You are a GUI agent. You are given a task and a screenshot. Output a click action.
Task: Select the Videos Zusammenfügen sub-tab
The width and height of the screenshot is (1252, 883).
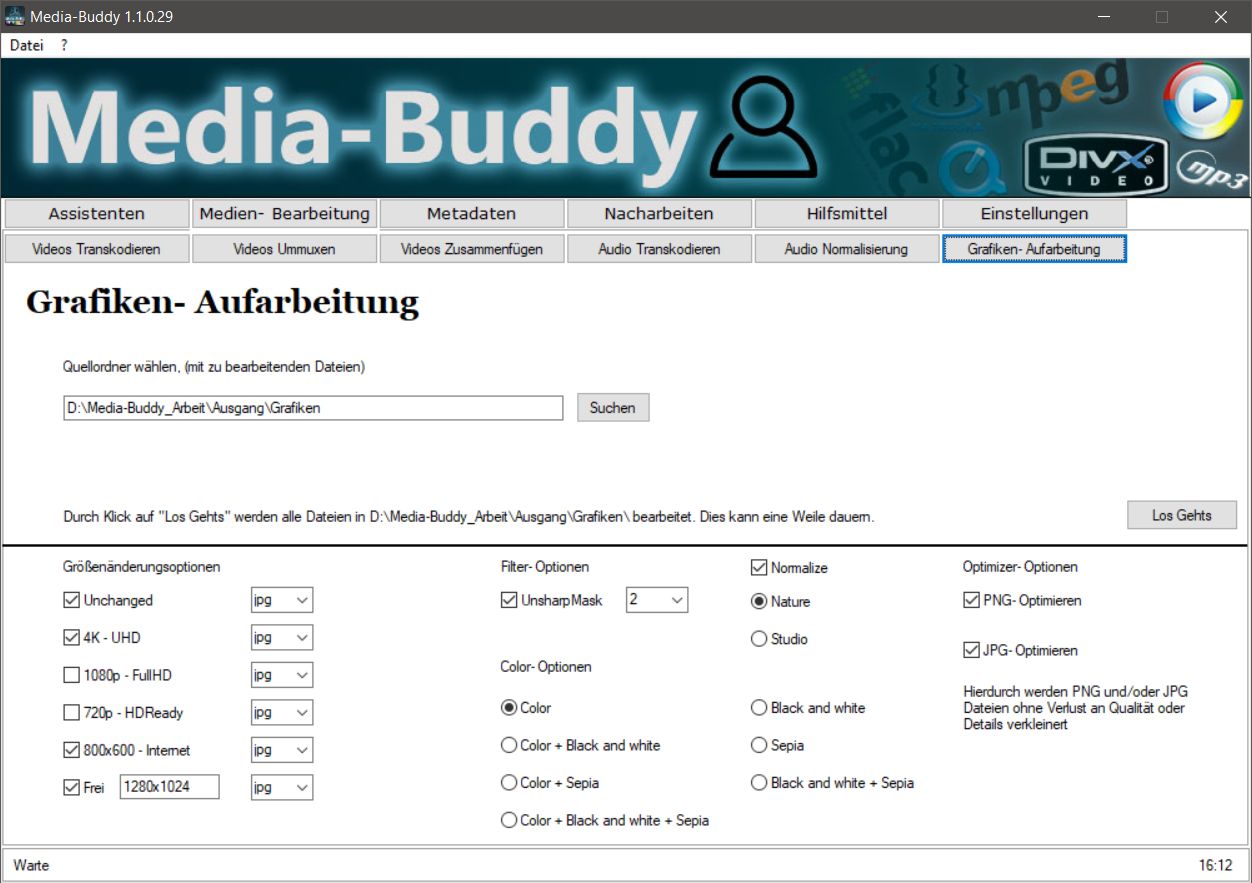[x=472, y=249]
